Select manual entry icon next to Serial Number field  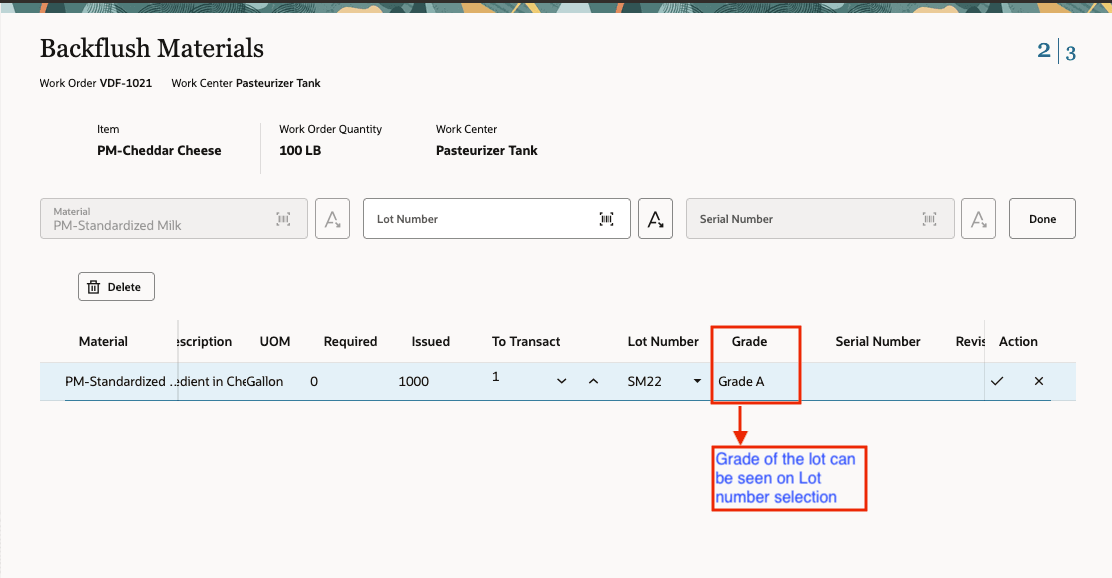pyautogui.click(x=978, y=219)
